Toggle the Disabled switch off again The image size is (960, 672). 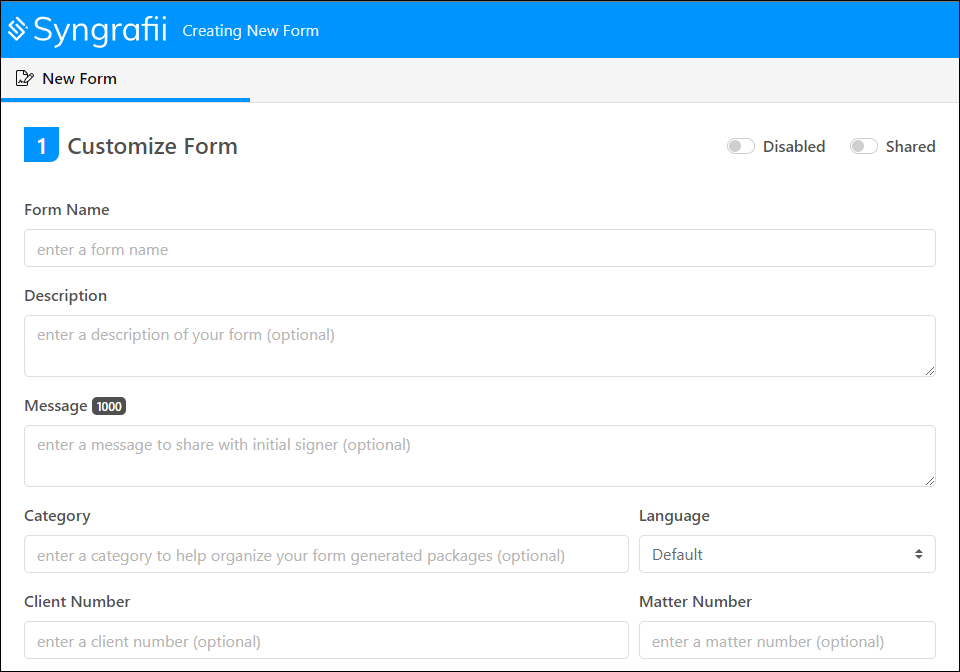(x=740, y=146)
